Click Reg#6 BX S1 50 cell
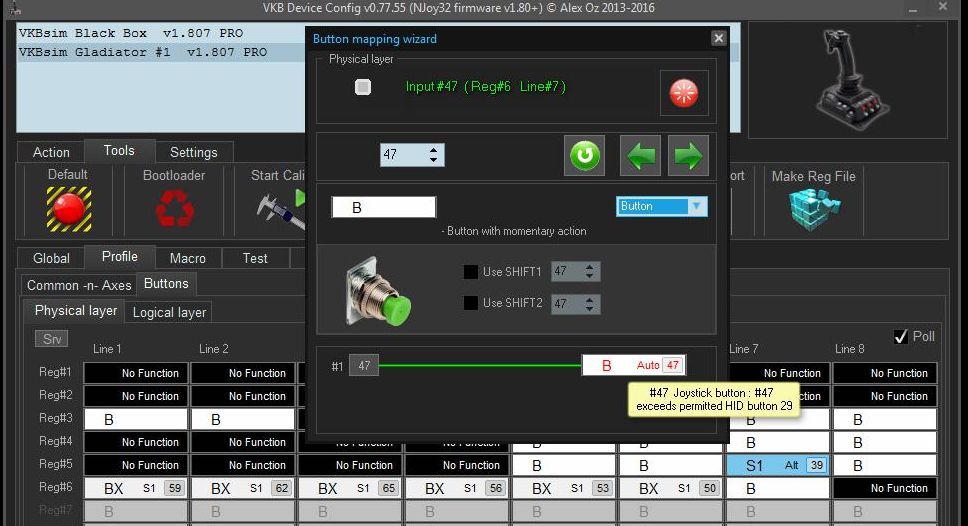 pyautogui.click(x=671, y=488)
